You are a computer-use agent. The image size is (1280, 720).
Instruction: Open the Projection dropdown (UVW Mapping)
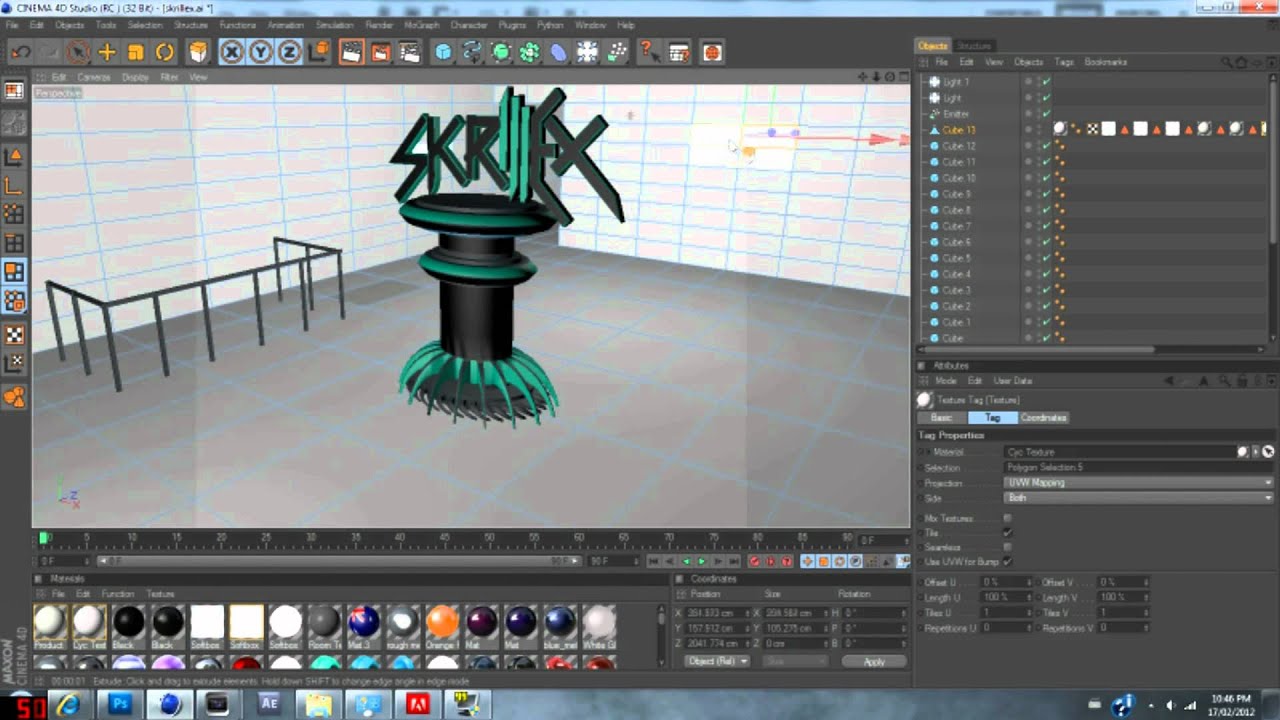coord(1138,483)
